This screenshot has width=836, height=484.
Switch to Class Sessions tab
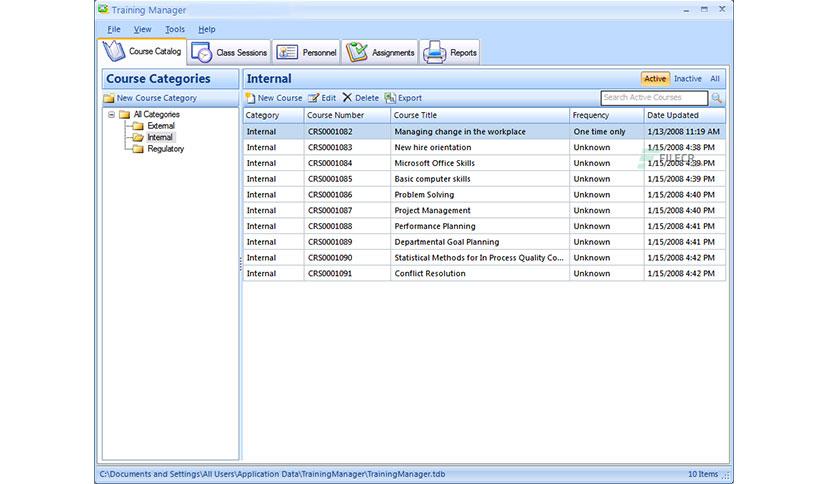229,53
